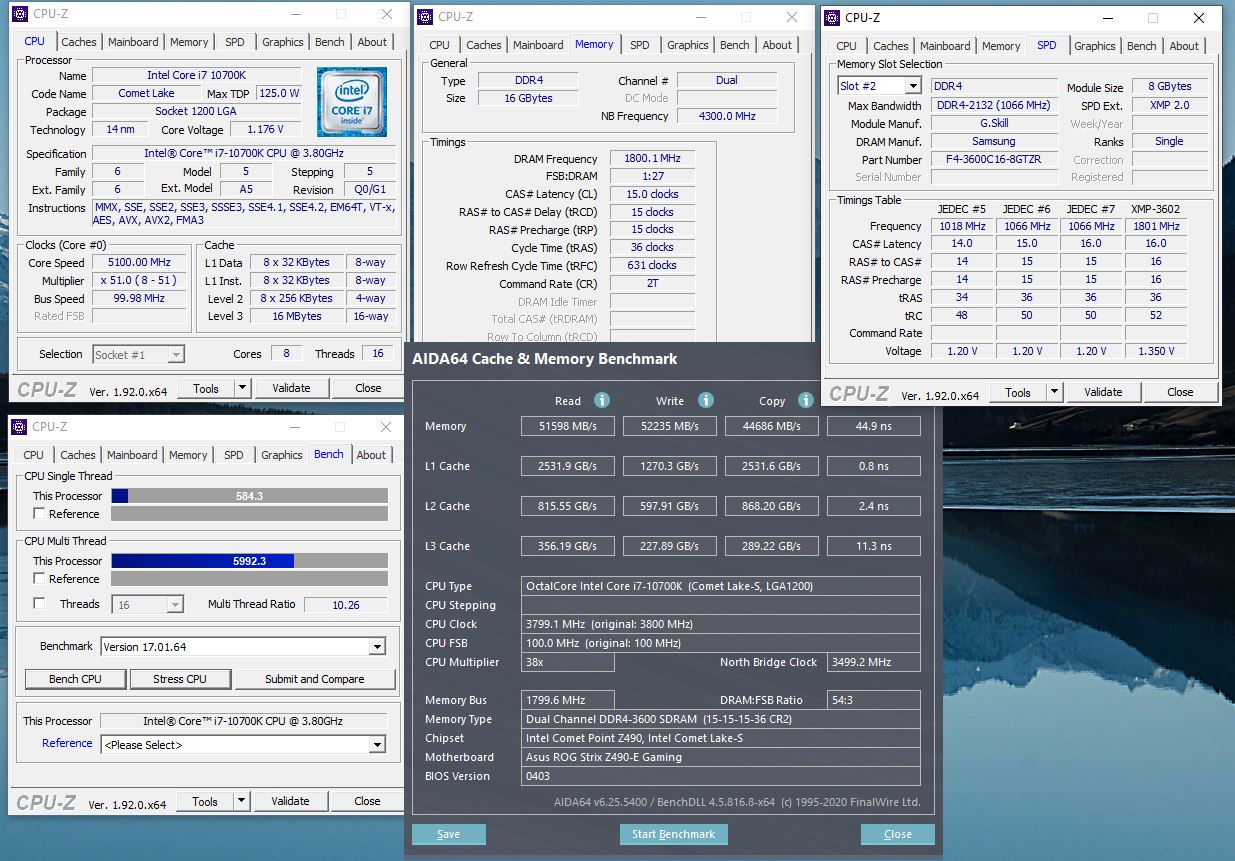Open Tools dropdown arrow in CPU window

242,388
